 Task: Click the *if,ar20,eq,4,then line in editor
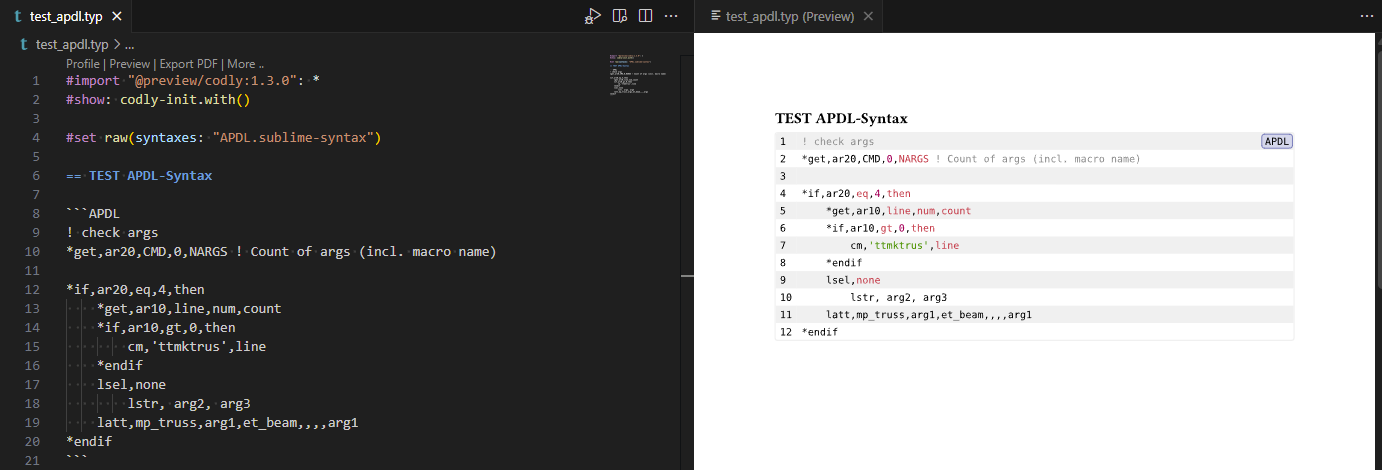135,289
